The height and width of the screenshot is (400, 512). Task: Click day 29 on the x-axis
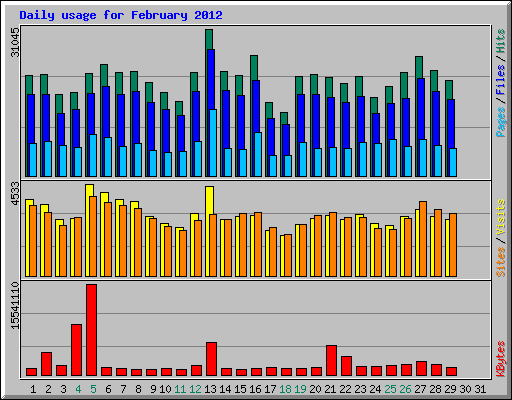pos(450,389)
